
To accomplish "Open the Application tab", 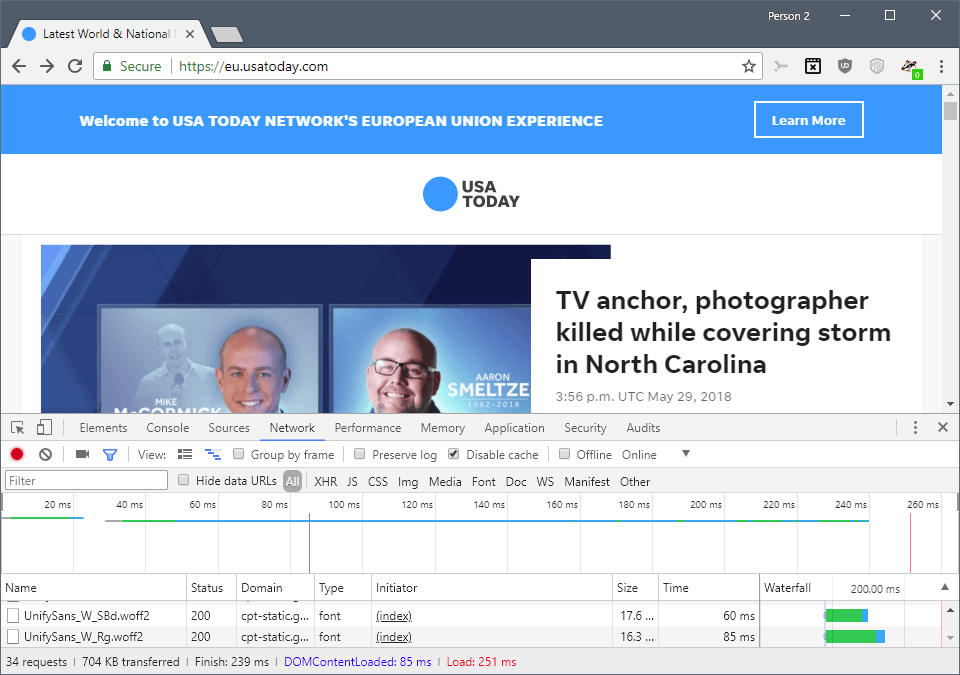I will [514, 428].
